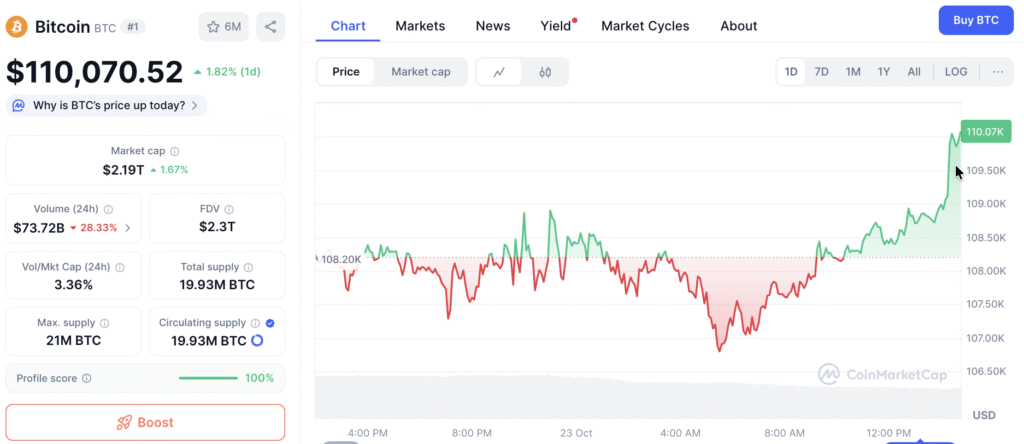
Task: Click the Buy BTC button
Action: pyautogui.click(x=975, y=20)
